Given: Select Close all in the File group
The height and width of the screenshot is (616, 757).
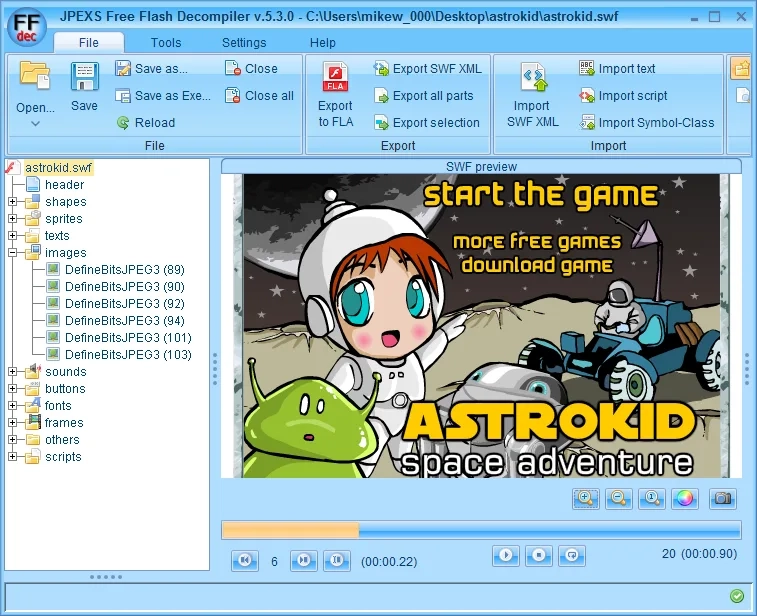Looking at the screenshot, I should 260,96.
